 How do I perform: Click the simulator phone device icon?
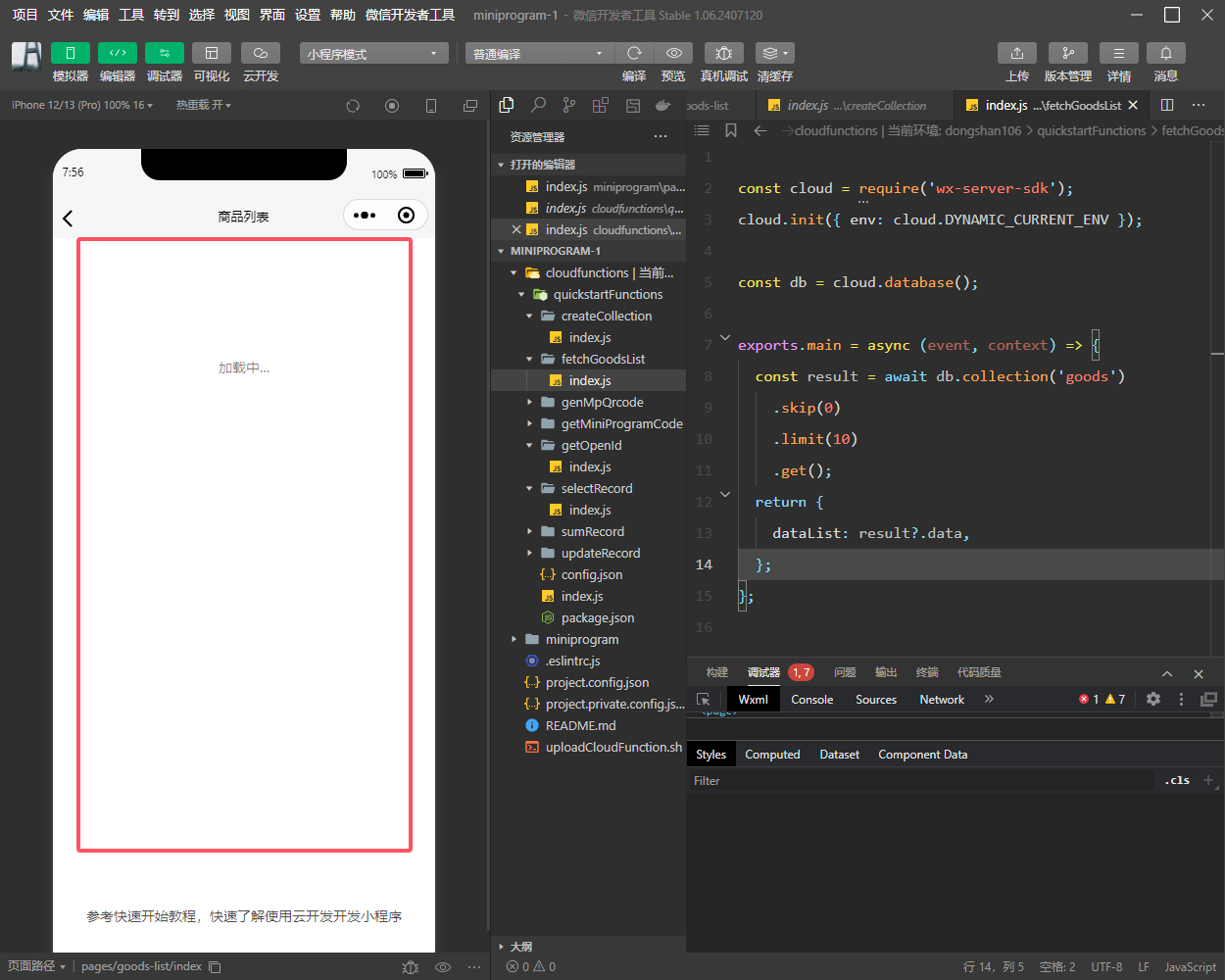(x=431, y=106)
